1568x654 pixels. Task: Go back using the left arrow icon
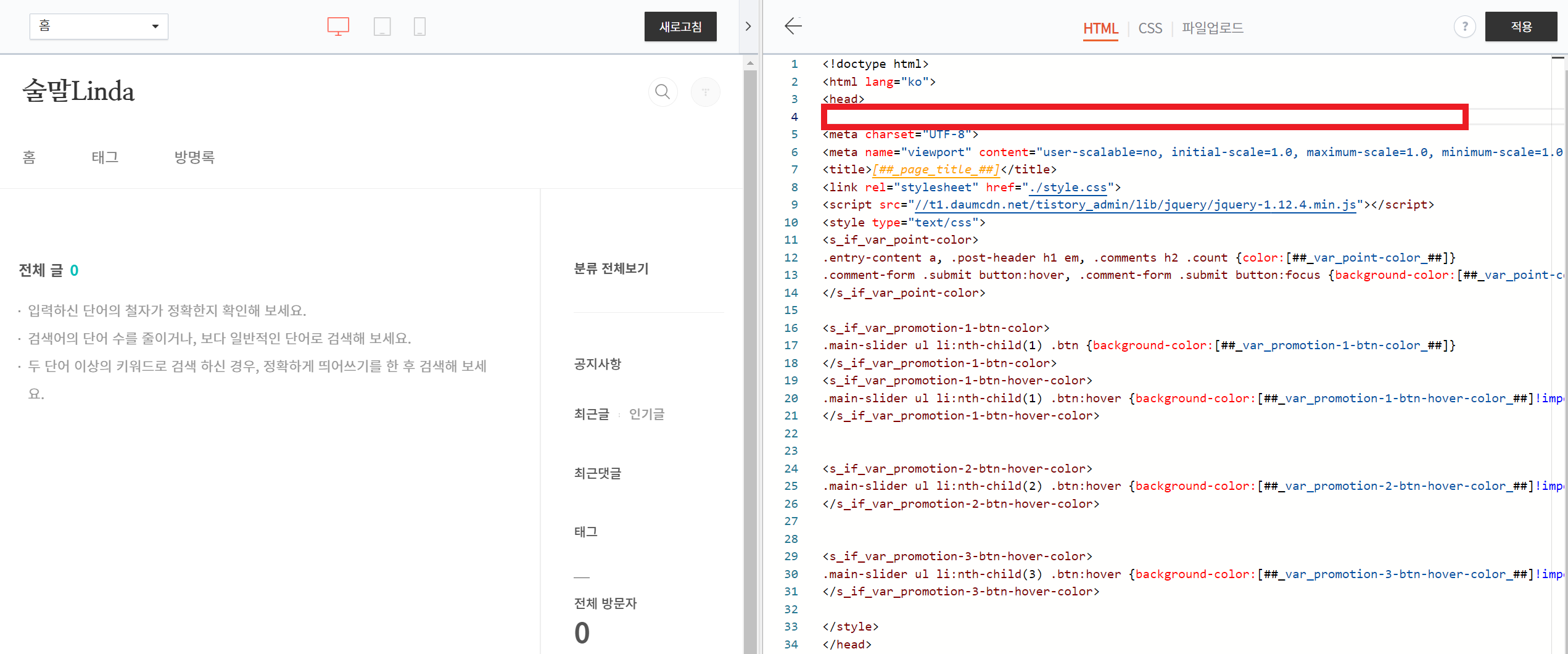click(x=793, y=26)
